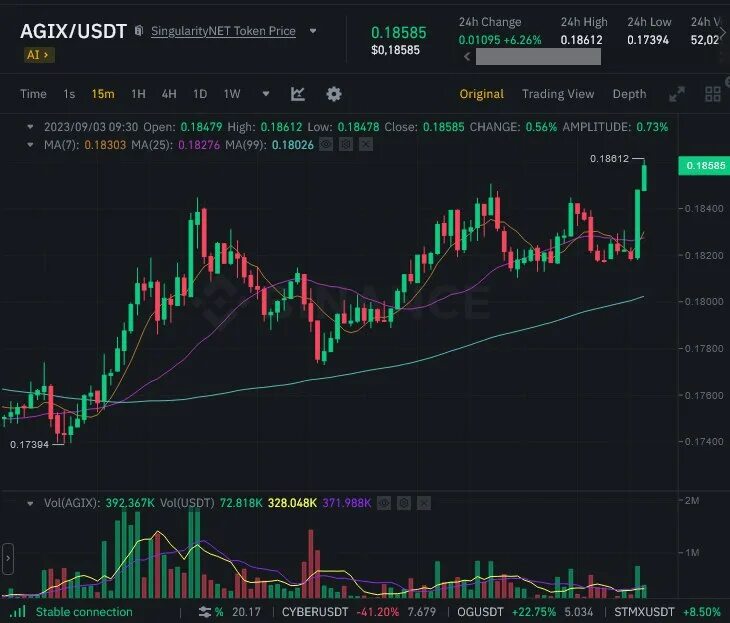Screen dimensions: 730x623
Task: Remove the Vol indicator with X
Action: click(x=424, y=503)
